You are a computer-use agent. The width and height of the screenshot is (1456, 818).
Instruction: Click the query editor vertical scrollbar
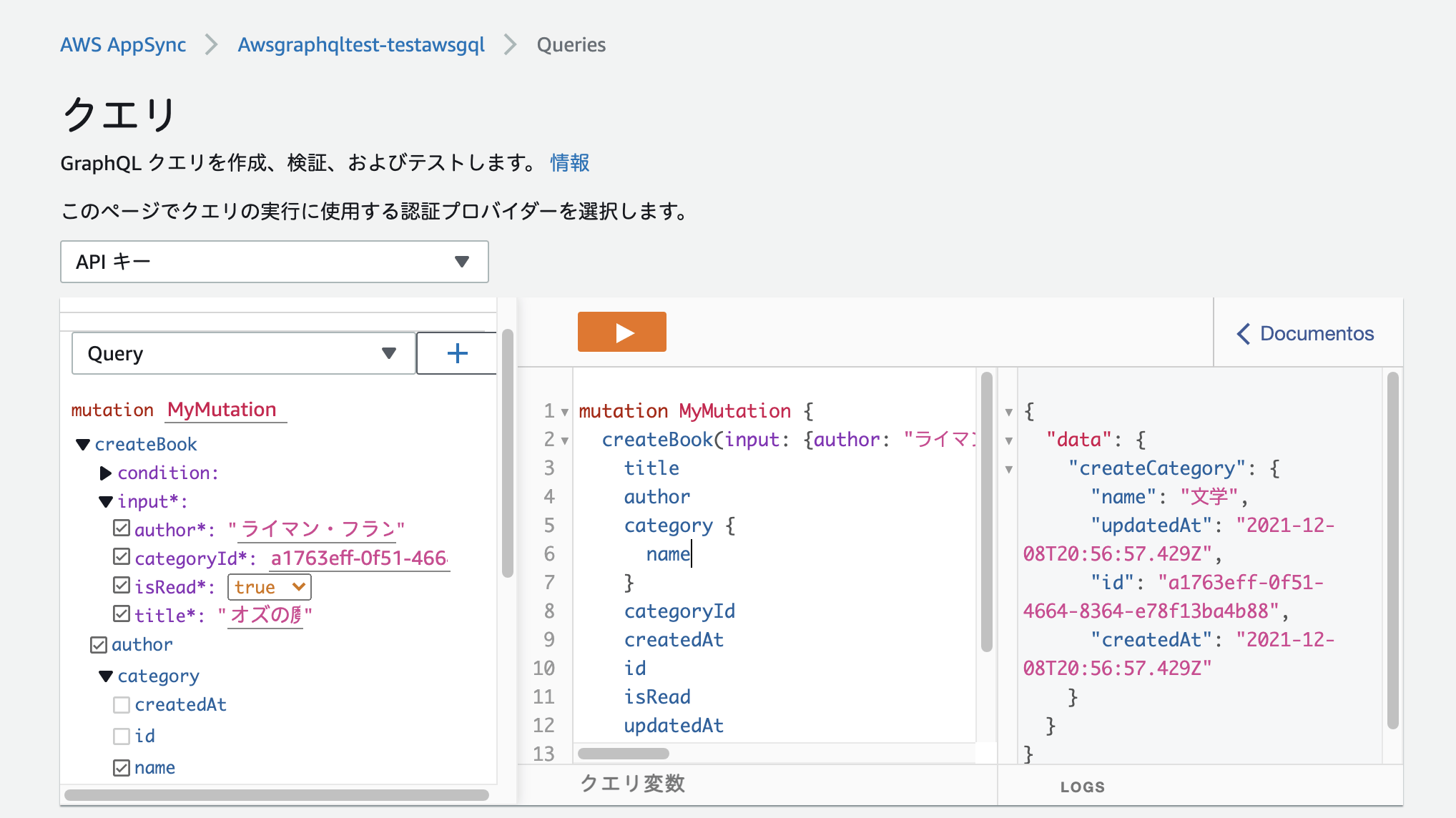pos(987,511)
